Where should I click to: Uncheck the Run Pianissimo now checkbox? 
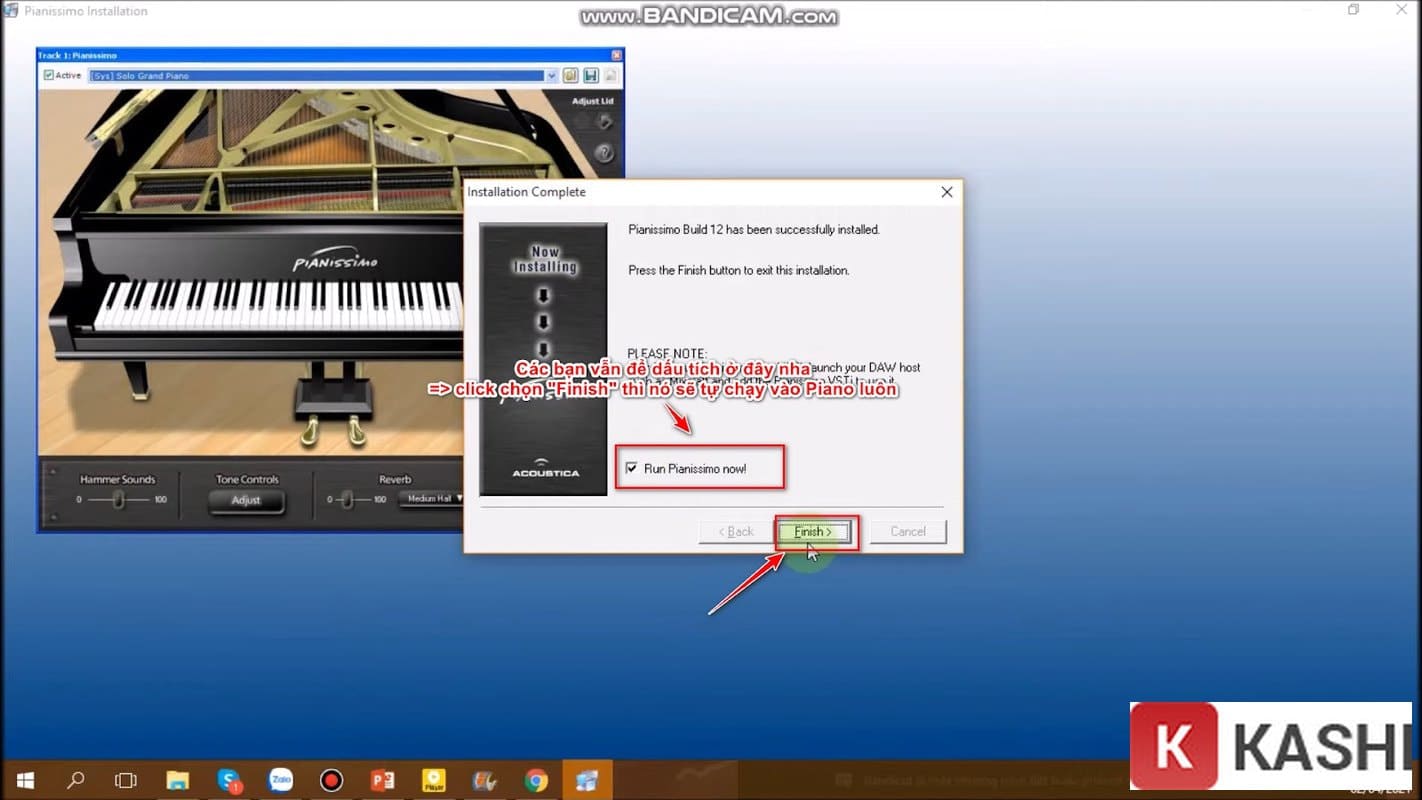click(631, 468)
